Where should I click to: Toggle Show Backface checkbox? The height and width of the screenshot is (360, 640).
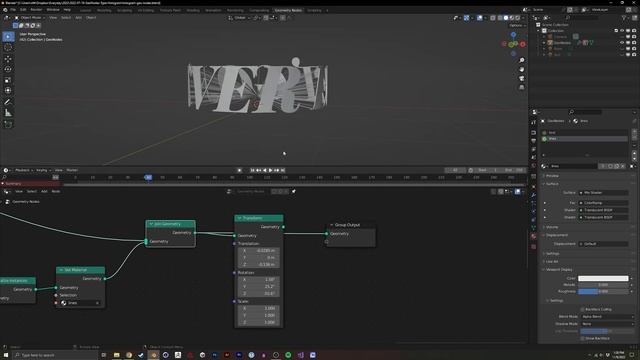click(582, 338)
